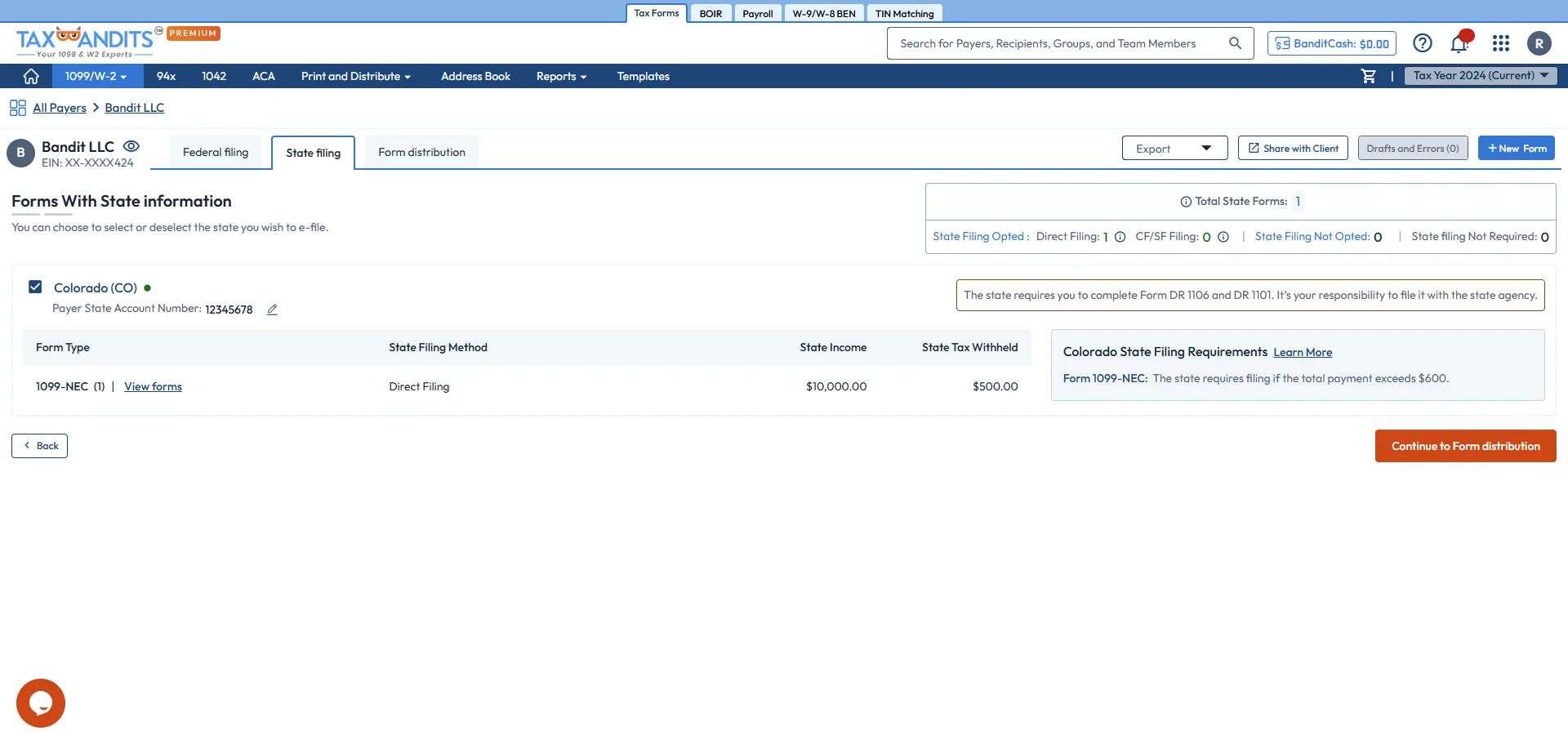The width and height of the screenshot is (1568, 744).
Task: Click the $10,000.00 State Income value
Action: tap(836, 386)
